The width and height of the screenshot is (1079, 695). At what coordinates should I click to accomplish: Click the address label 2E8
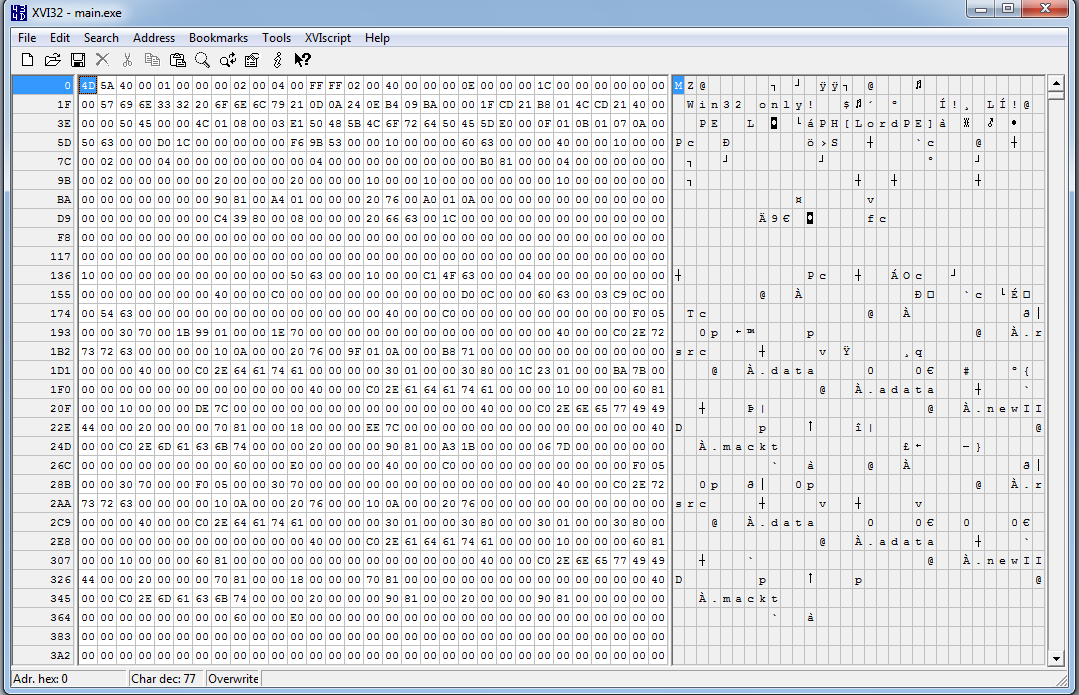61,542
